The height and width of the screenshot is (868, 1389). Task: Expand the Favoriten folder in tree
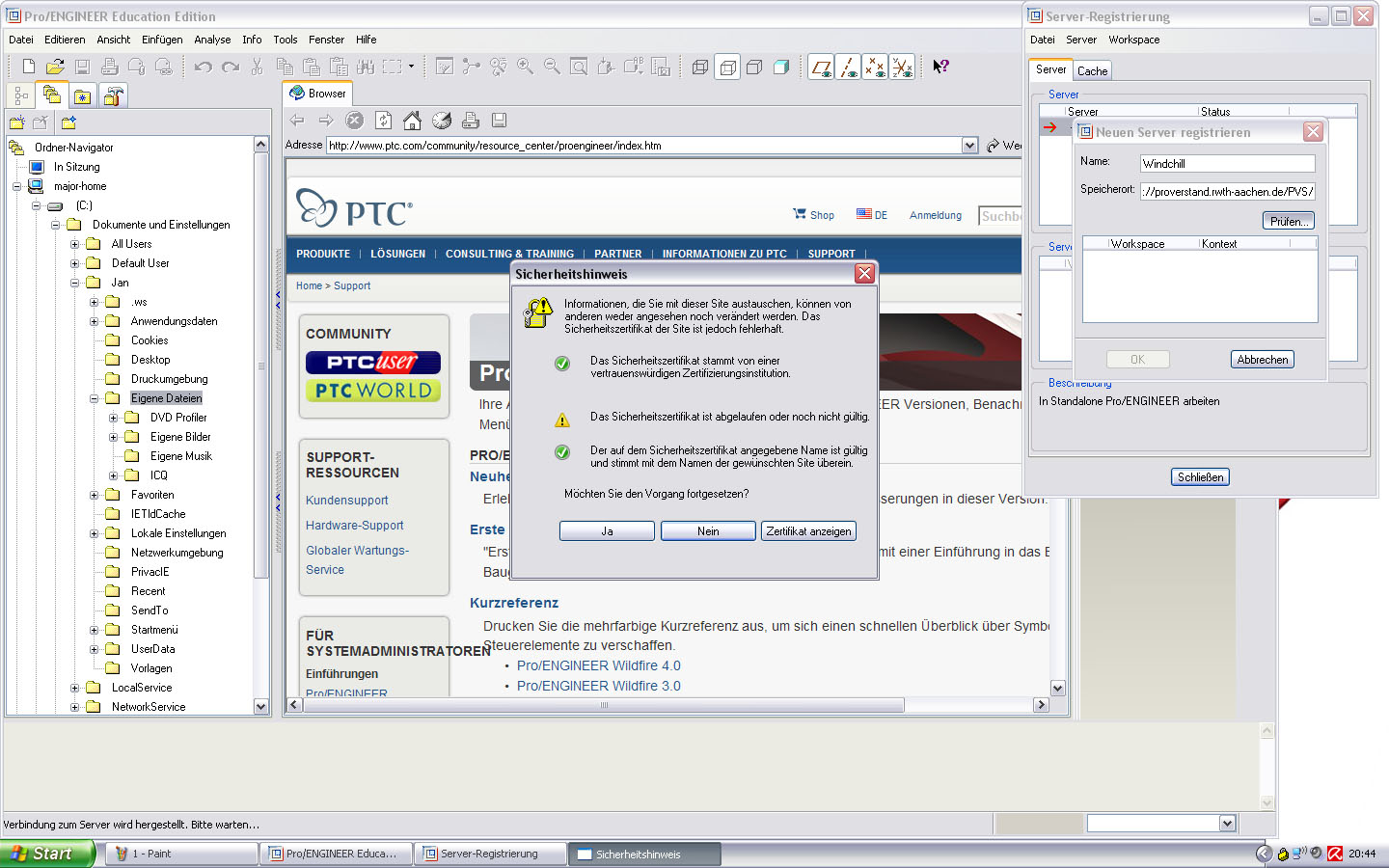95,495
